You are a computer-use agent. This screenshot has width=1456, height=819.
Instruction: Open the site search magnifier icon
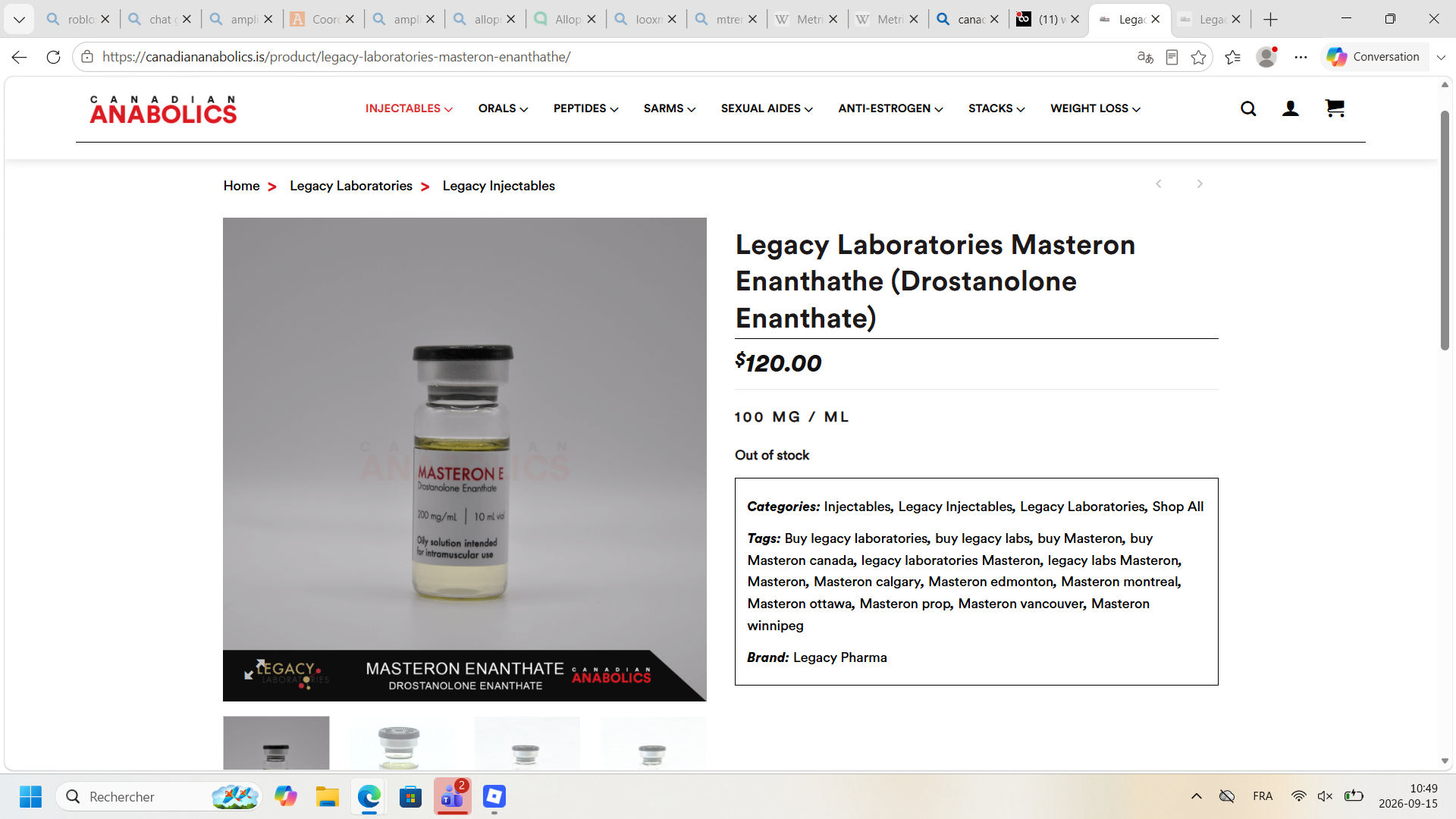(1248, 108)
